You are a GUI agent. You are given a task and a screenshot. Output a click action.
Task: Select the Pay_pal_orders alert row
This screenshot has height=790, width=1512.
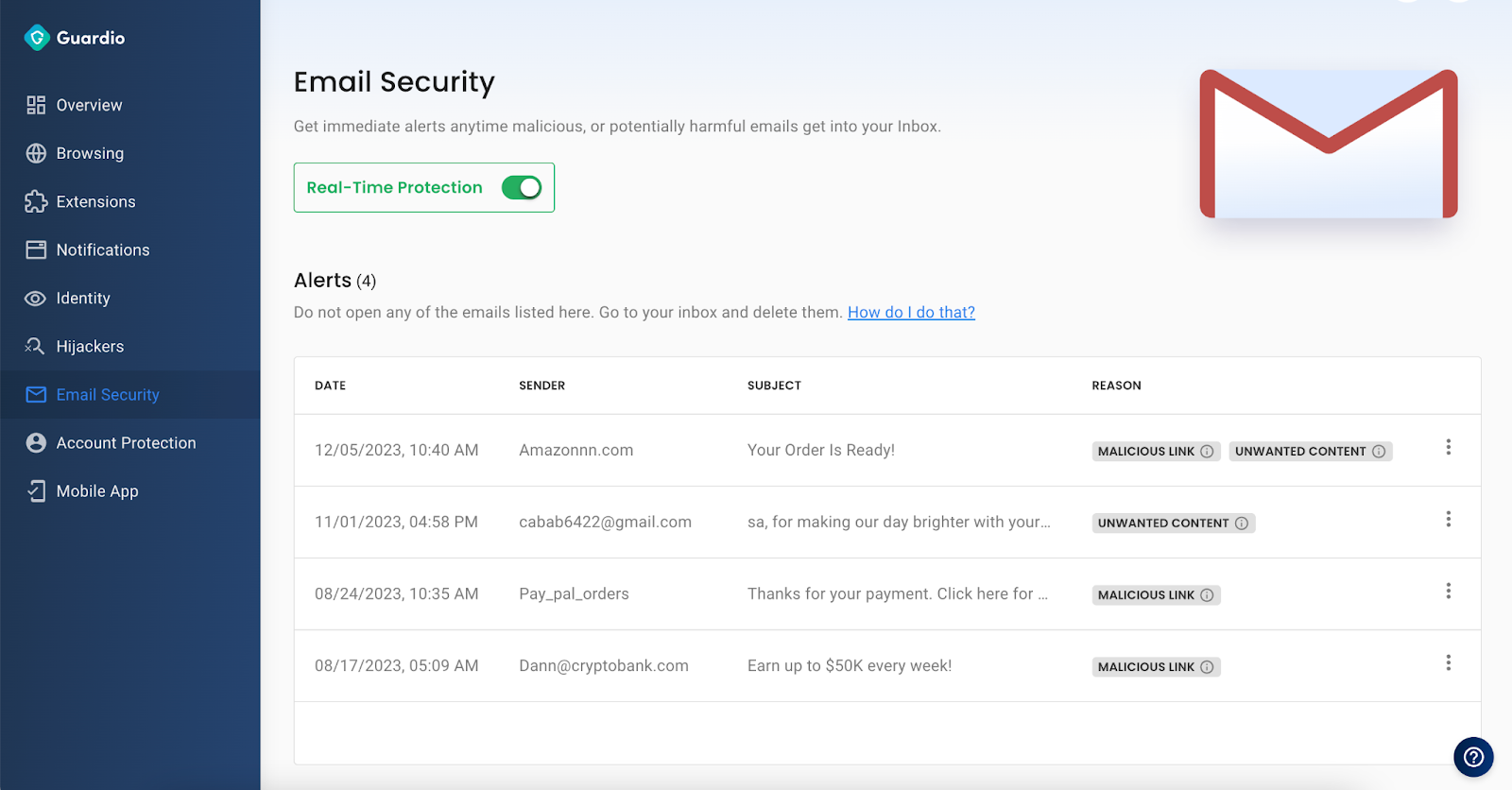[x=887, y=593]
